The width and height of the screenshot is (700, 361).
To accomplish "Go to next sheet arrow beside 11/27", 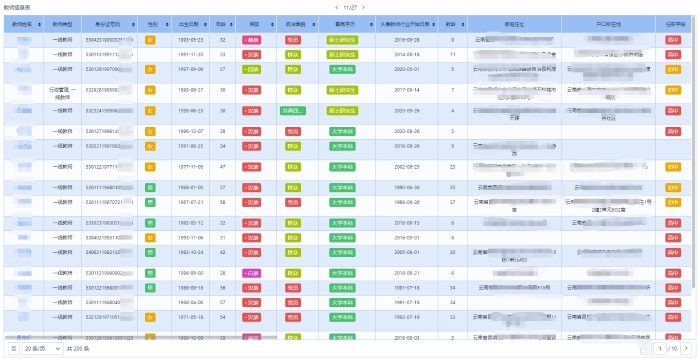I will (363, 8).
